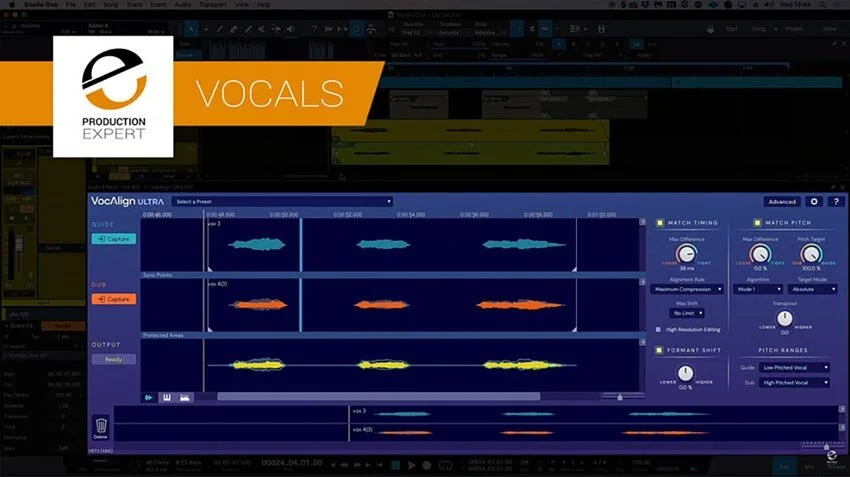
Task: Toggle the follow playback arrow icon
Action: [x=149, y=397]
